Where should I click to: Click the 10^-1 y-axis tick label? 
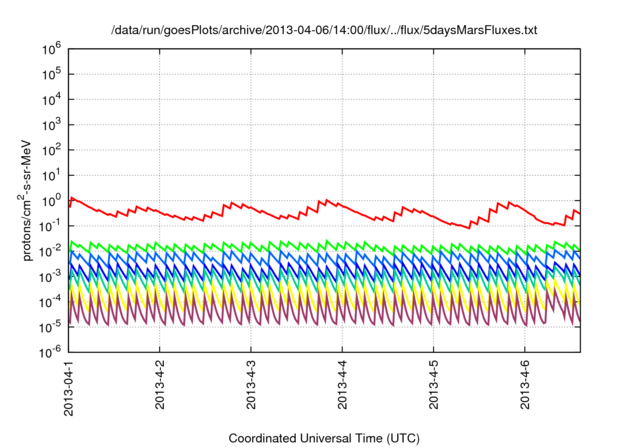point(50,226)
